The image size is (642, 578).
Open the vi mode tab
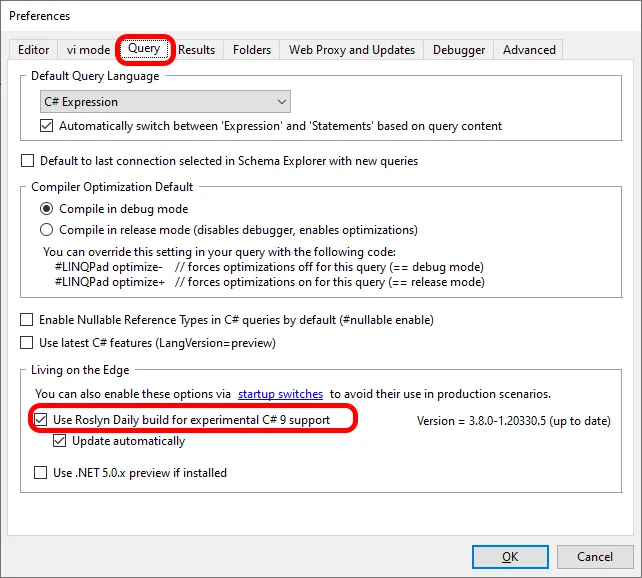(x=88, y=49)
